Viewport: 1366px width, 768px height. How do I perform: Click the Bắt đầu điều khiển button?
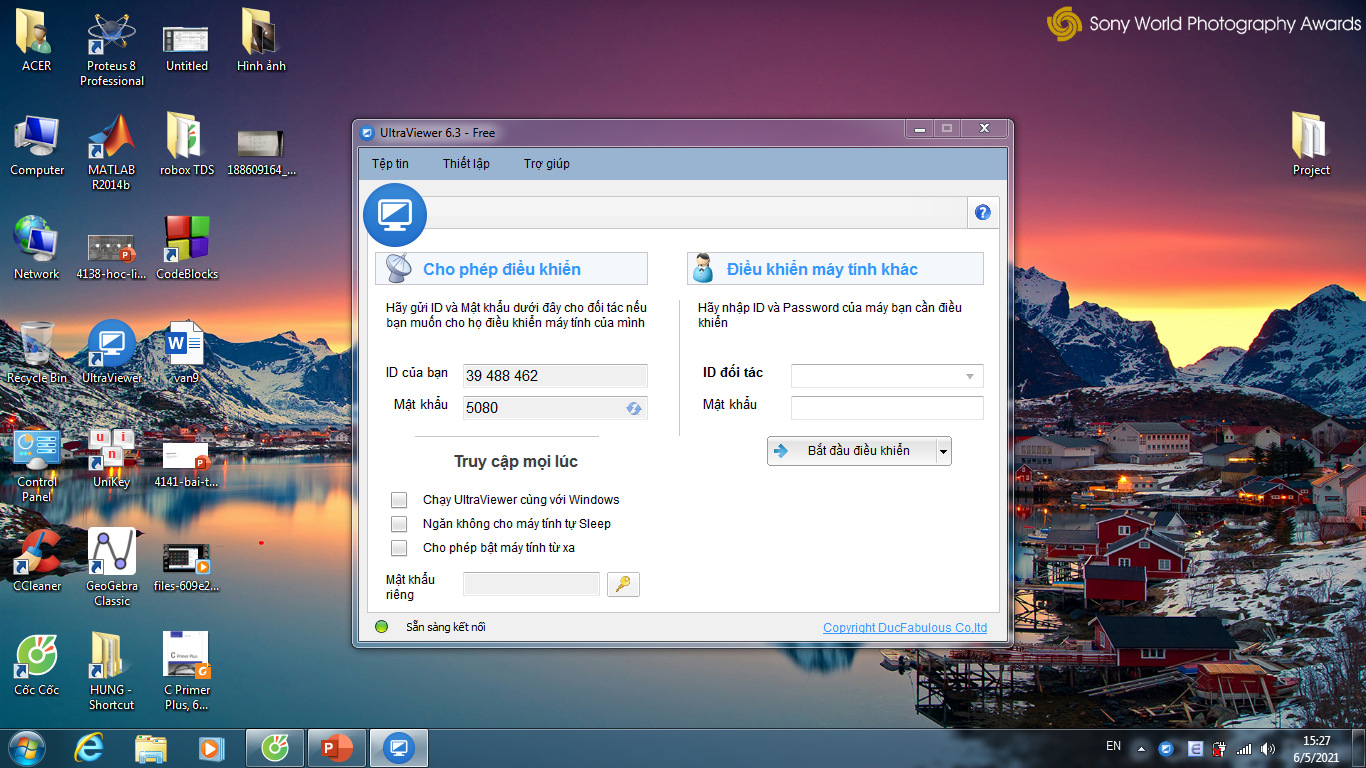click(x=852, y=451)
